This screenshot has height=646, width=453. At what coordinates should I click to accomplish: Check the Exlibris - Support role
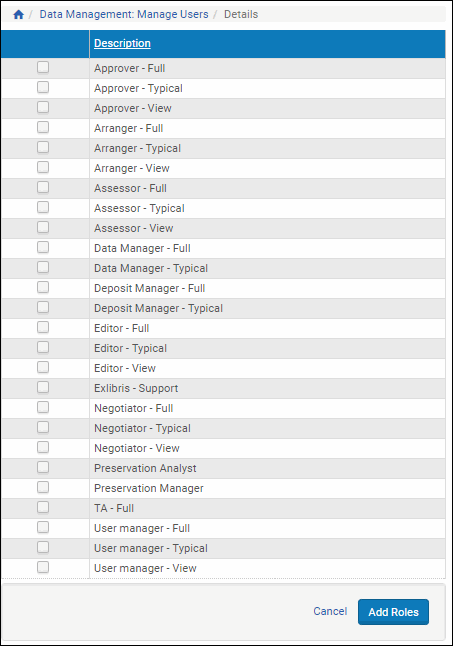click(x=43, y=387)
